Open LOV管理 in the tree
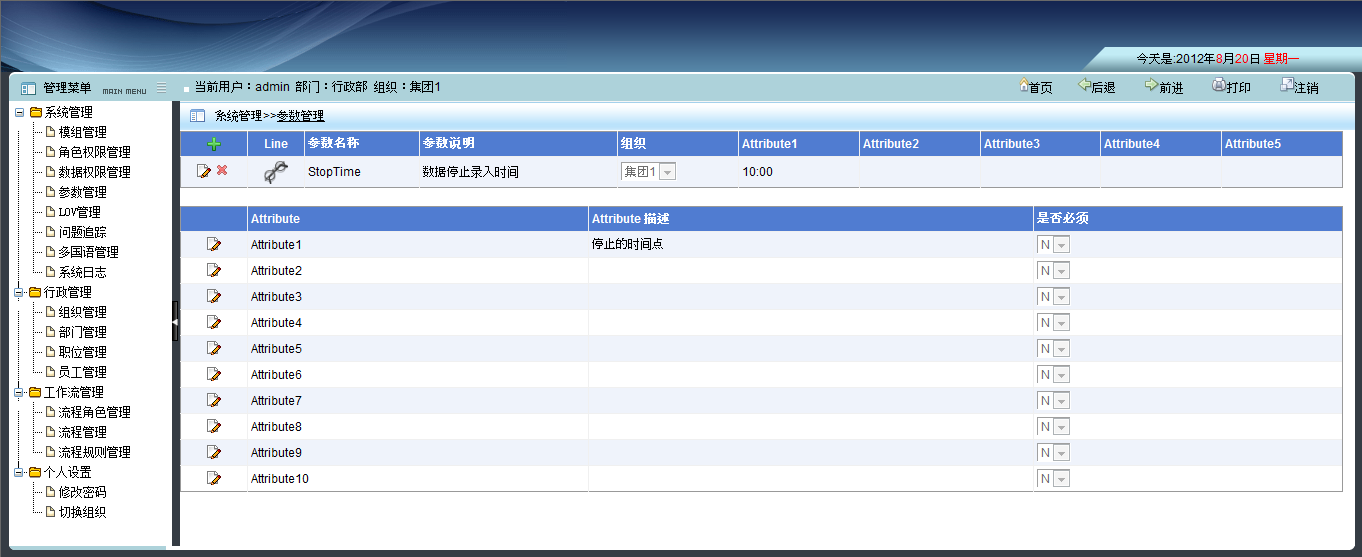Screen dimensions: 1362x557 pyautogui.click(x=79, y=212)
